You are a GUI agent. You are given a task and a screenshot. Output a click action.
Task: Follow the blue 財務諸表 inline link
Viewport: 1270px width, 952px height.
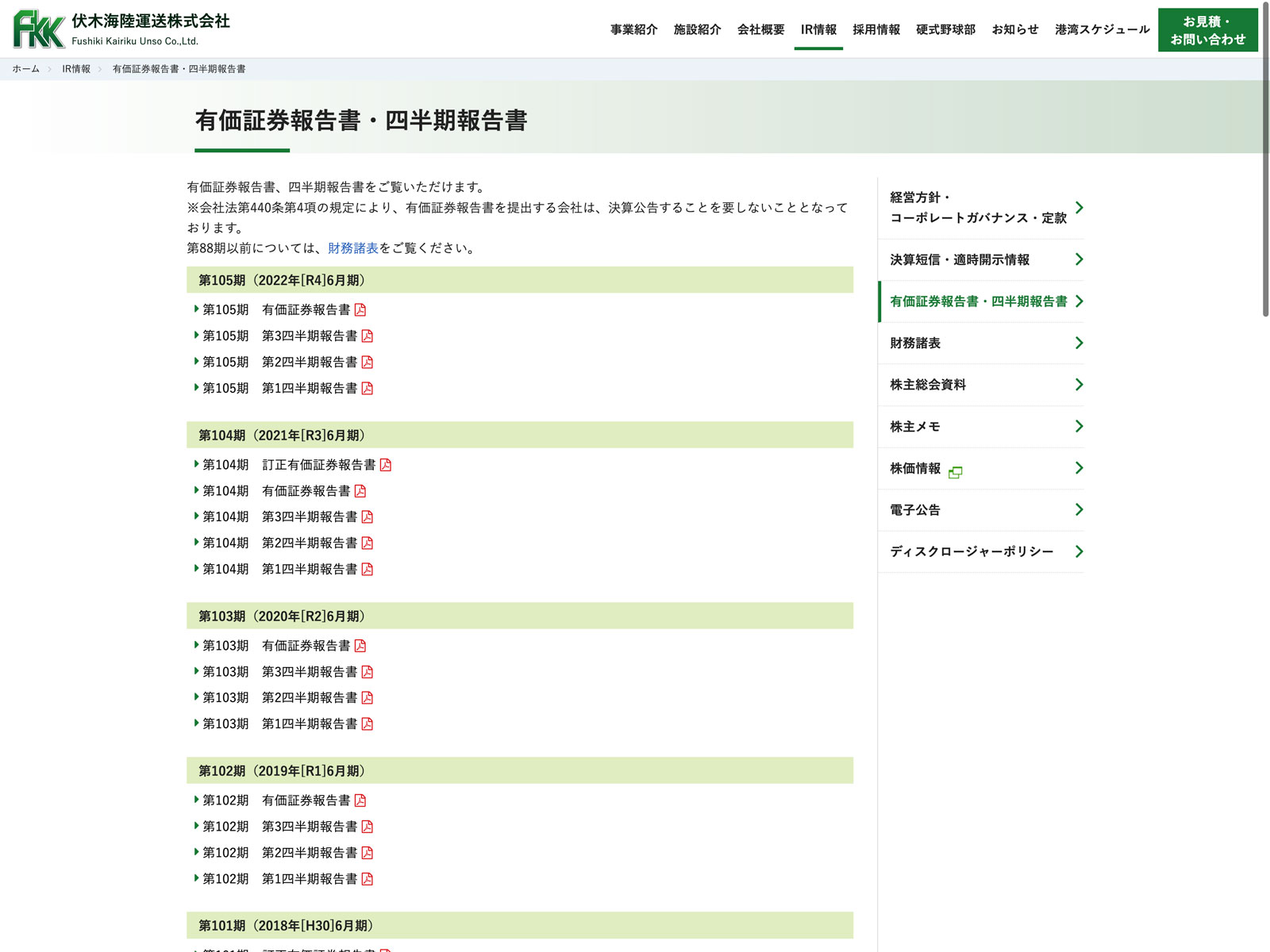tap(353, 248)
